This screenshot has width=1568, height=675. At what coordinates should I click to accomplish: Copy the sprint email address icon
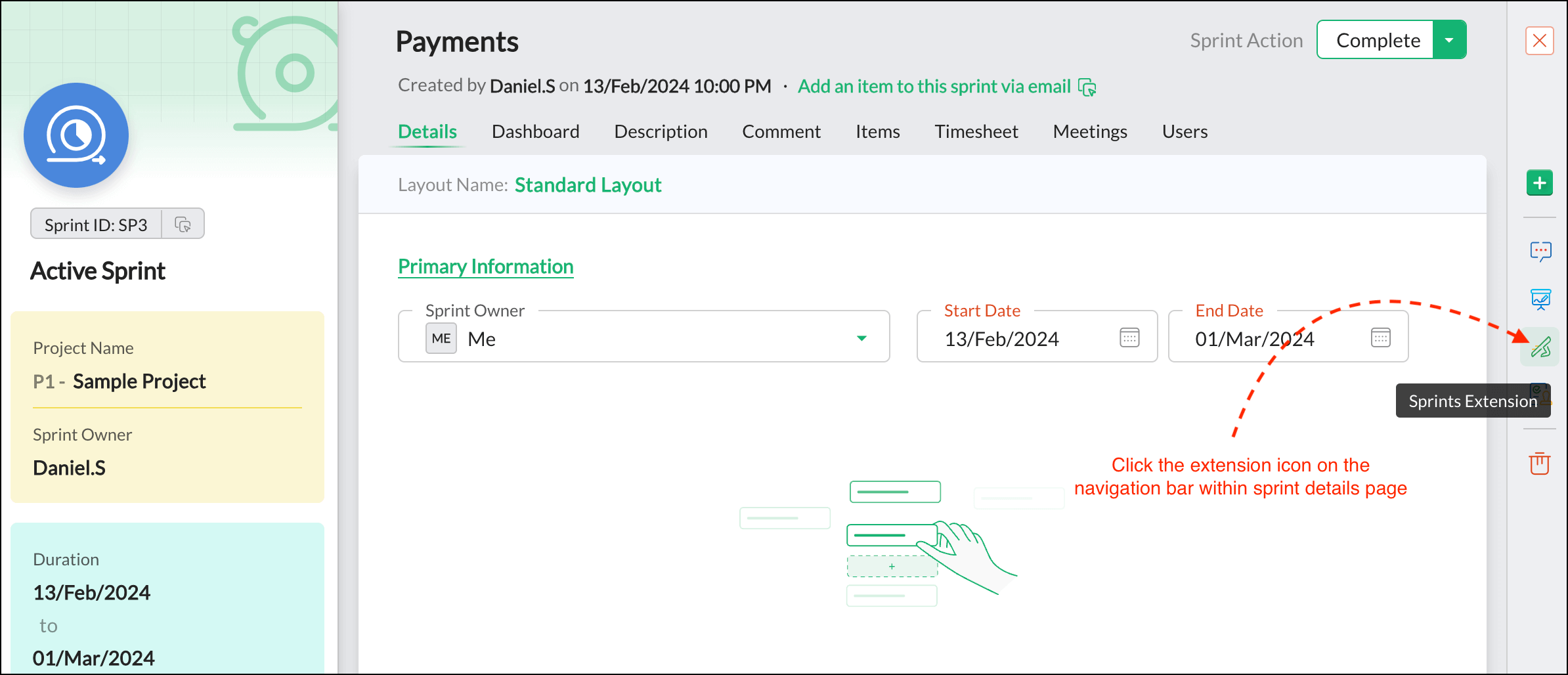click(1087, 87)
